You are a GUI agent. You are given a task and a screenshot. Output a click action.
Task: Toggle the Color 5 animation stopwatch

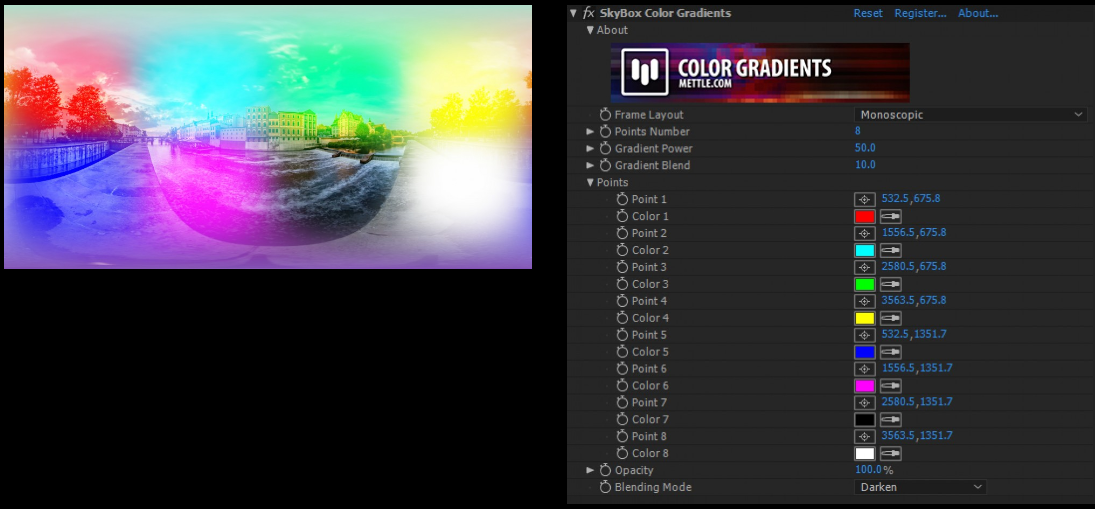623,352
